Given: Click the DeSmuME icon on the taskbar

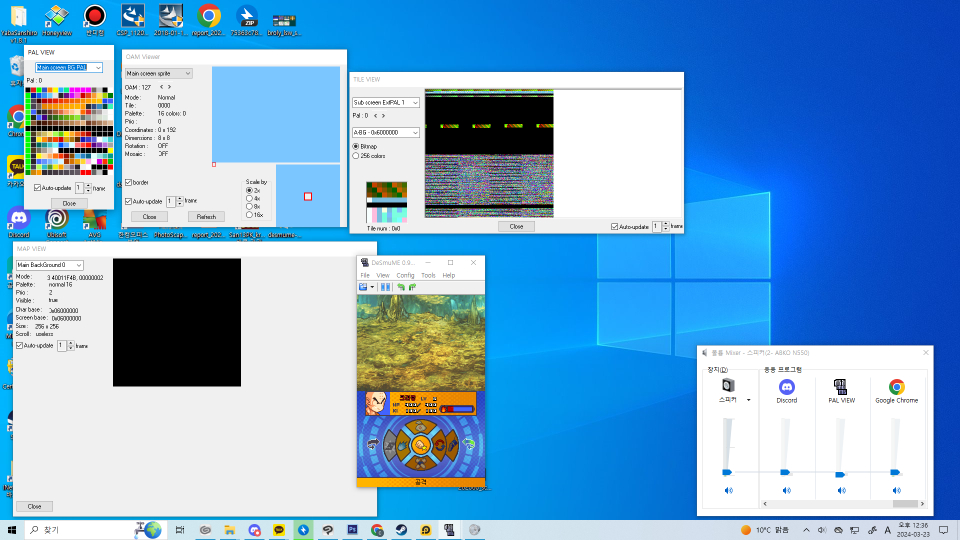Looking at the screenshot, I should tap(449, 530).
